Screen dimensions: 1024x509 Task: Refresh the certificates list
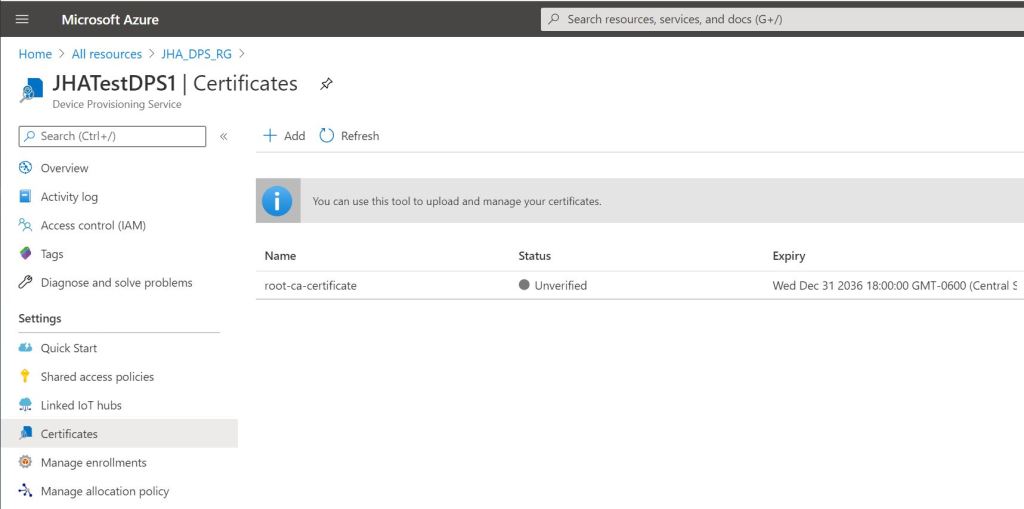tap(349, 136)
